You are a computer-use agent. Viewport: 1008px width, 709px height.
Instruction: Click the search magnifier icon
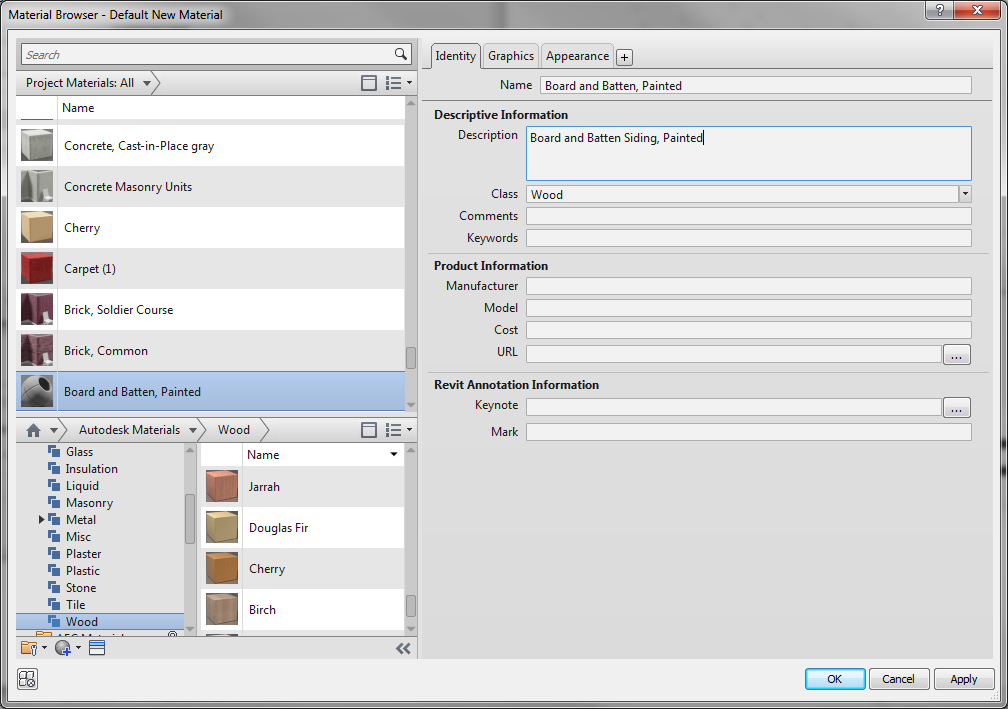click(x=400, y=54)
